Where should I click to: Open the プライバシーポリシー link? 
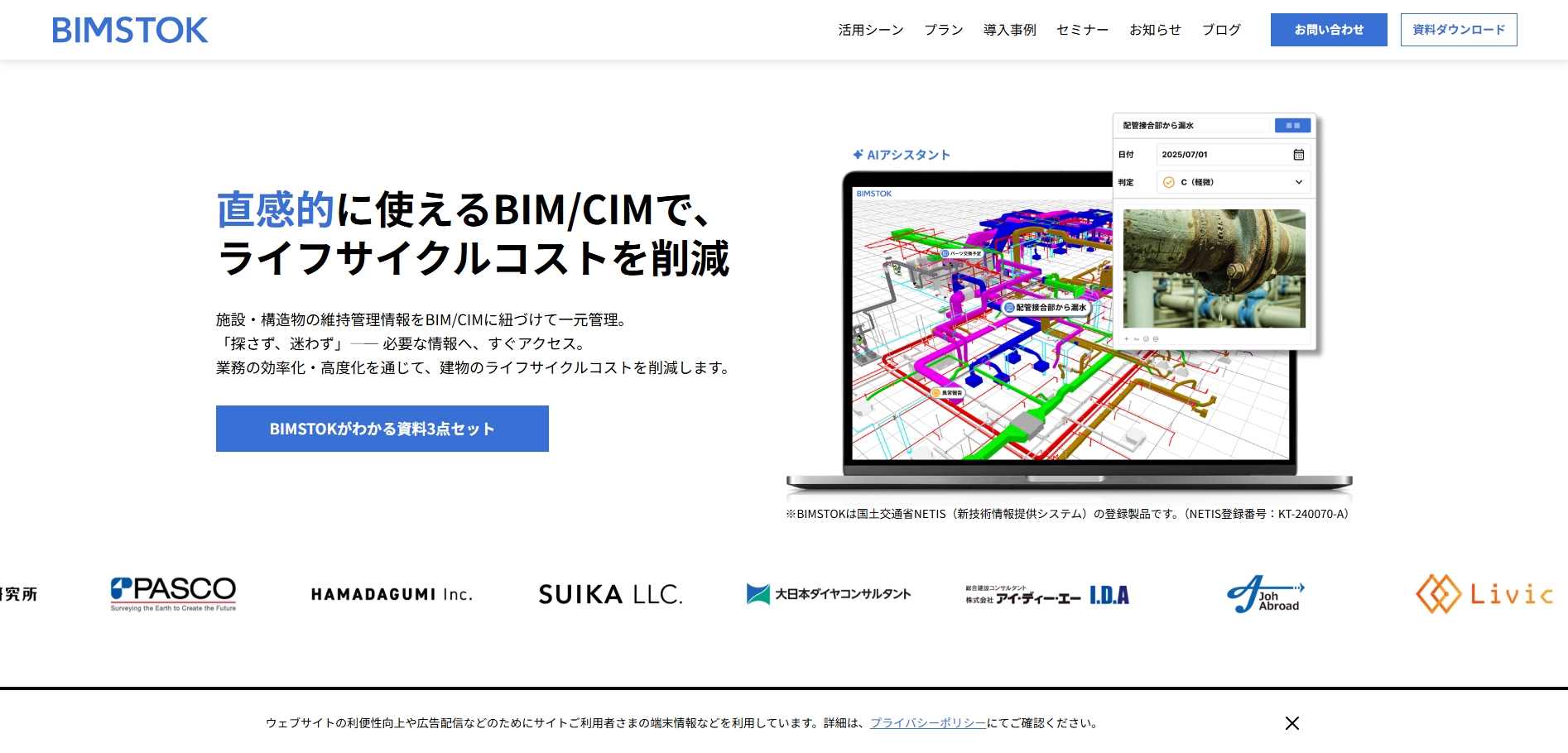(928, 723)
